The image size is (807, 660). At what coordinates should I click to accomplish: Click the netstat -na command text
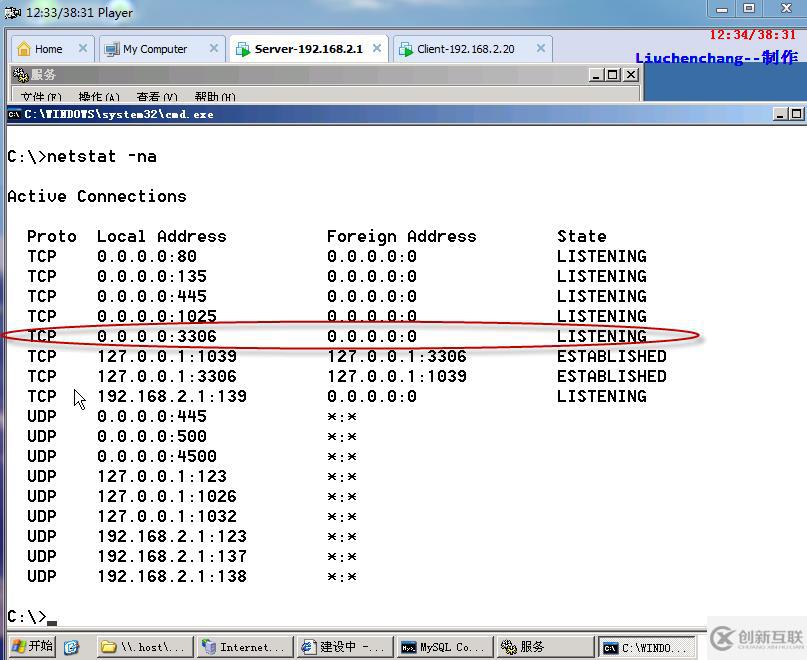coord(102,156)
